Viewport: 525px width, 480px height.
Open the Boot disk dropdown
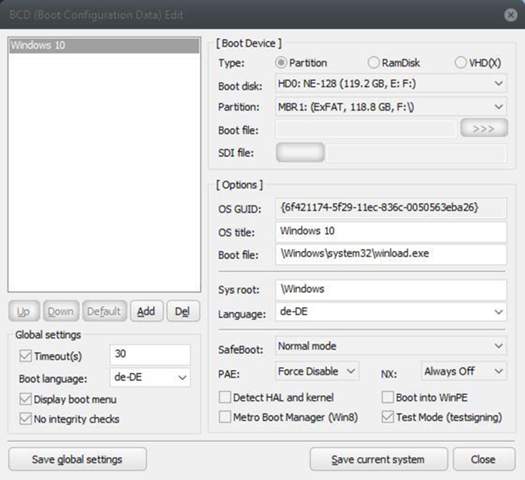pos(390,83)
